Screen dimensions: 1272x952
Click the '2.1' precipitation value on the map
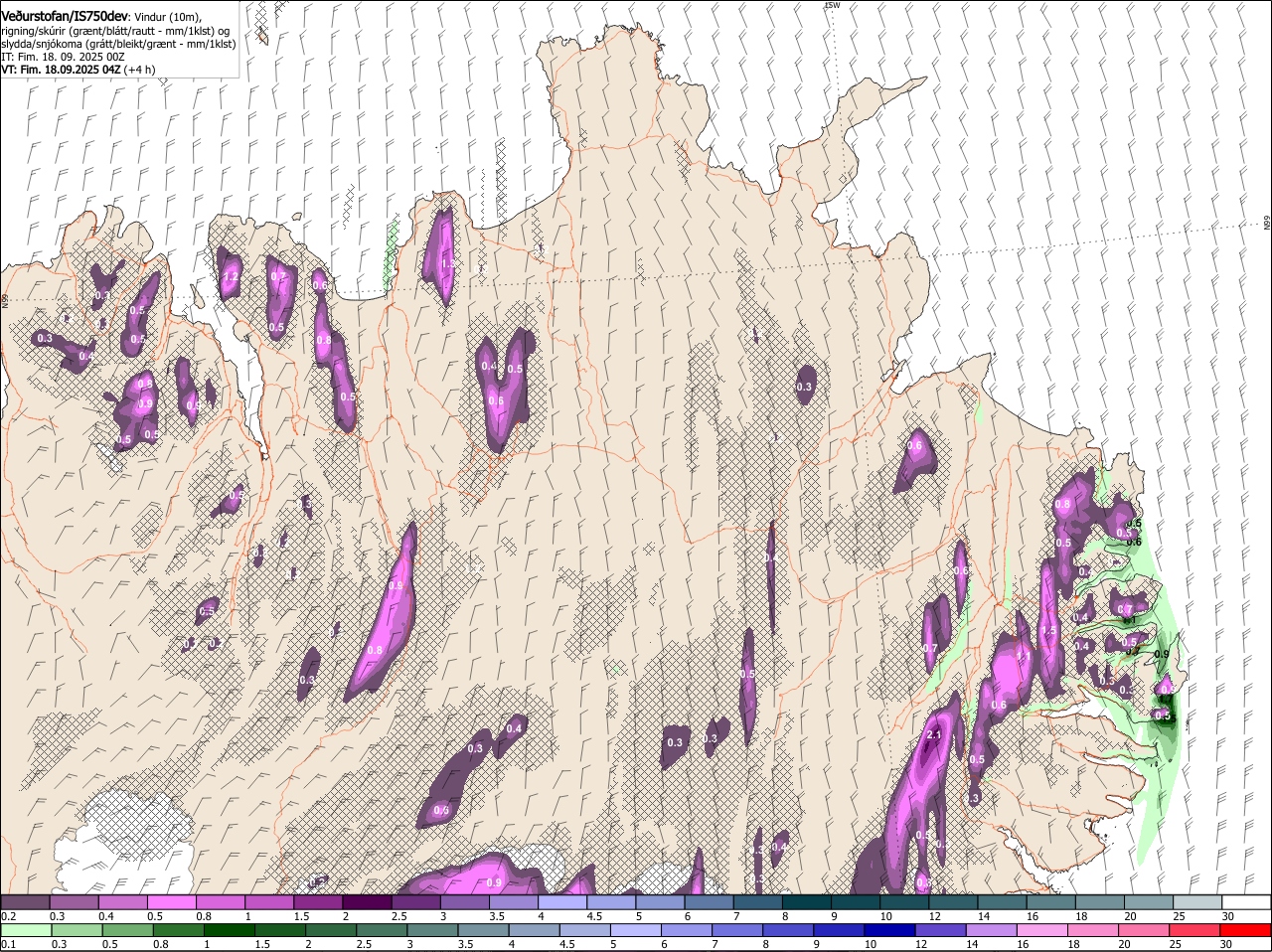933,734
